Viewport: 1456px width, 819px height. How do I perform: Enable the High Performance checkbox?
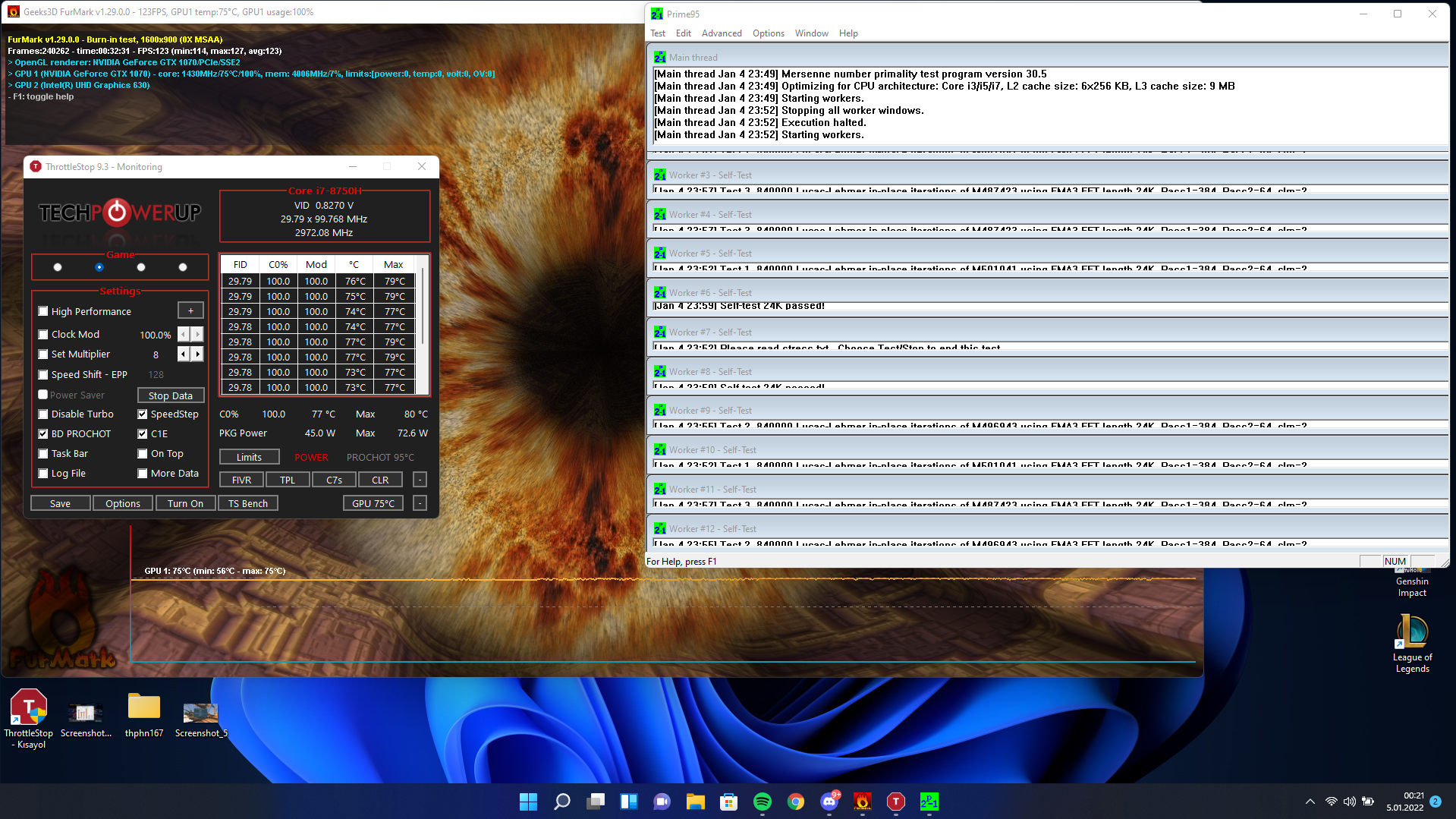coord(43,311)
